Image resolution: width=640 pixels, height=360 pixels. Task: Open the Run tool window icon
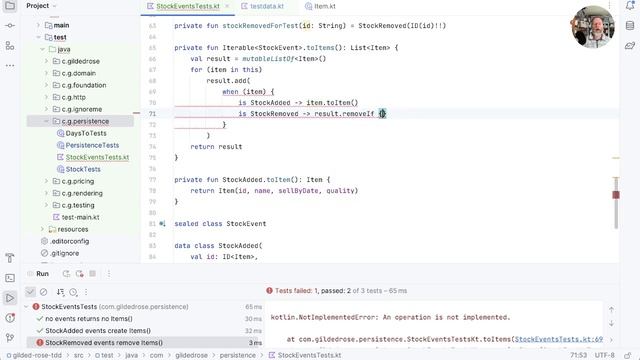tap(10, 298)
